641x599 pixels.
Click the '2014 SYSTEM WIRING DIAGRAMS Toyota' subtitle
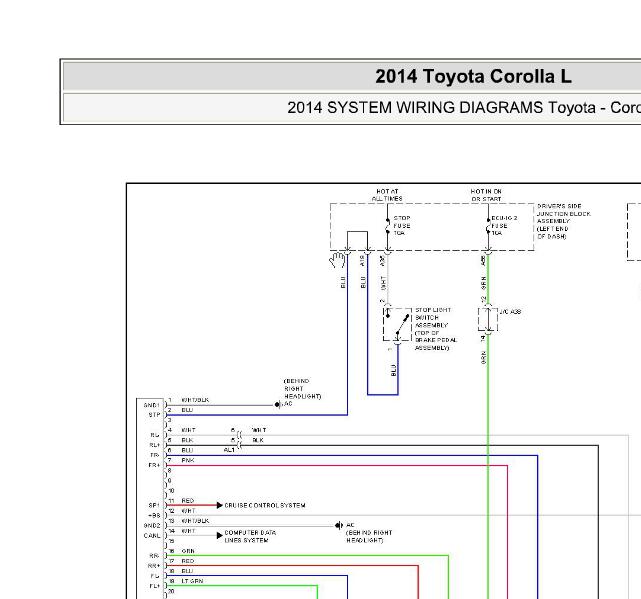click(x=442, y=108)
